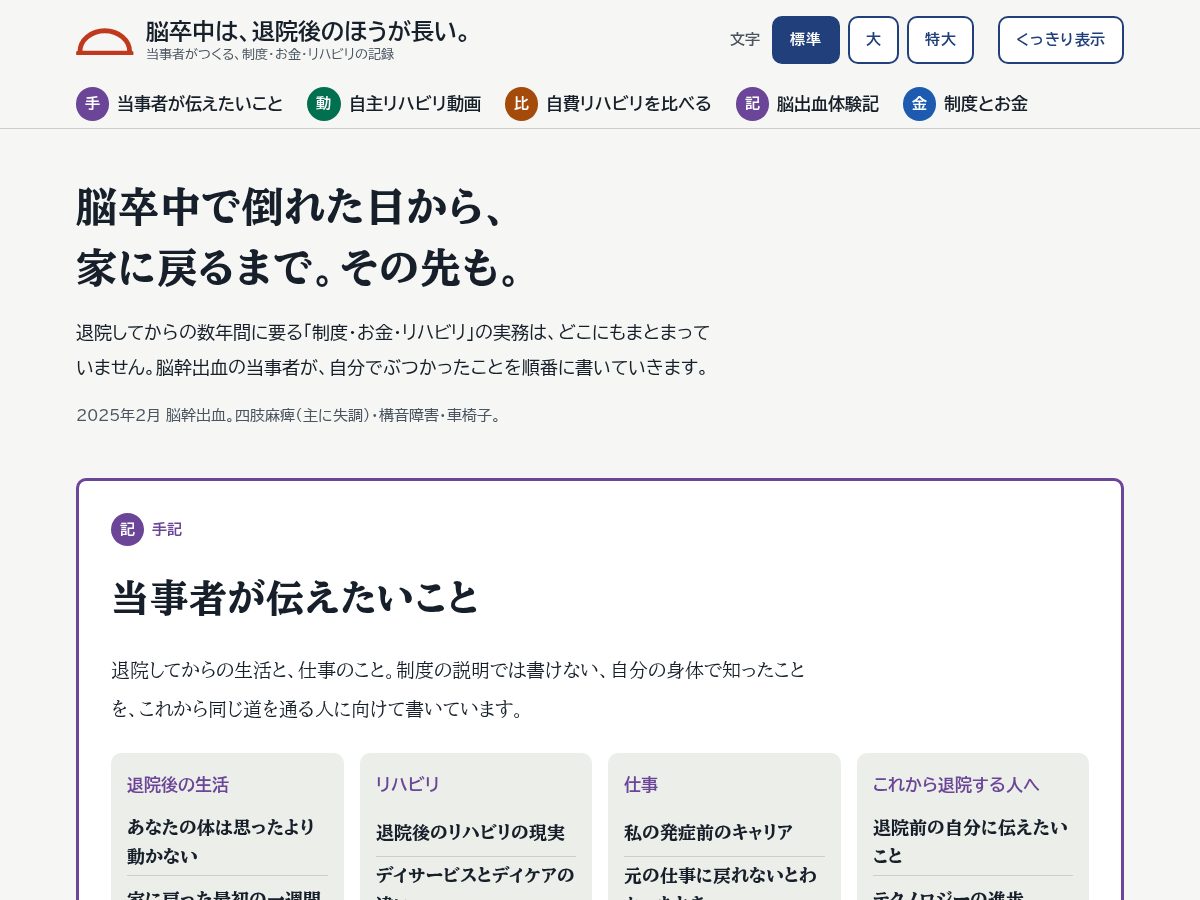Click the これから退院する人へ card heading
1200x900 pixels.
[x=956, y=785]
